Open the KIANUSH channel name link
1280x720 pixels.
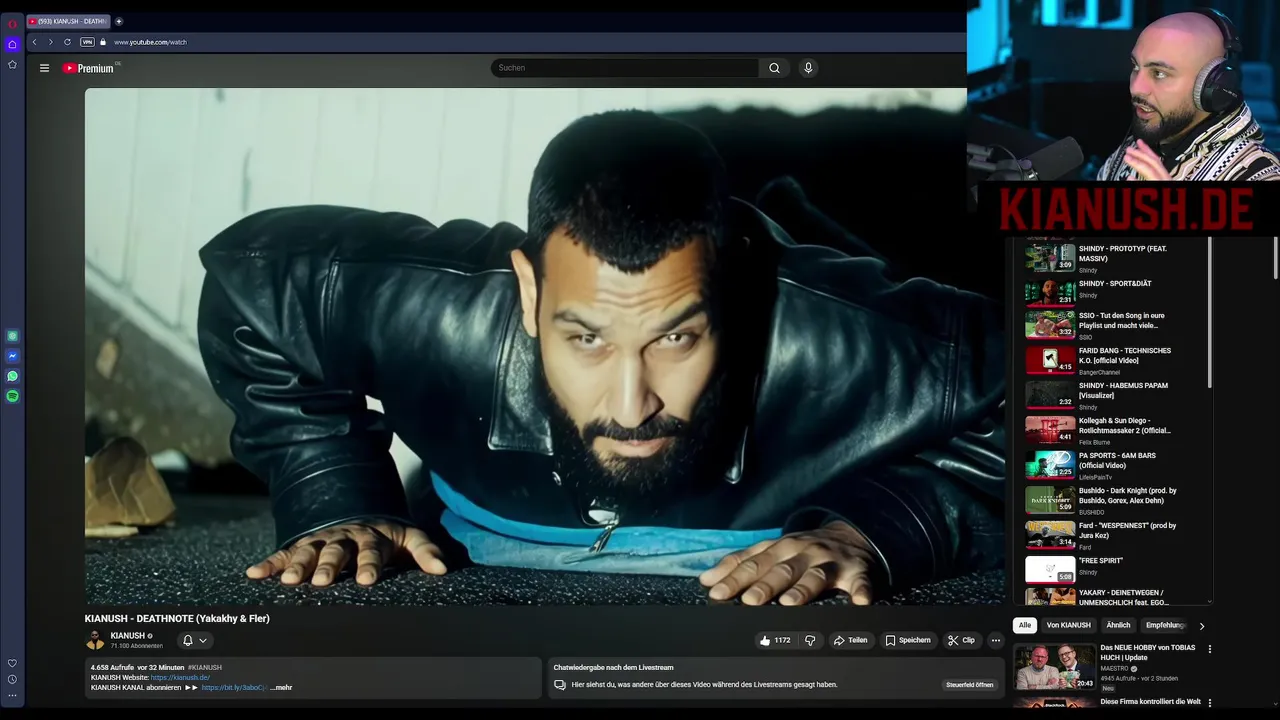tap(128, 635)
